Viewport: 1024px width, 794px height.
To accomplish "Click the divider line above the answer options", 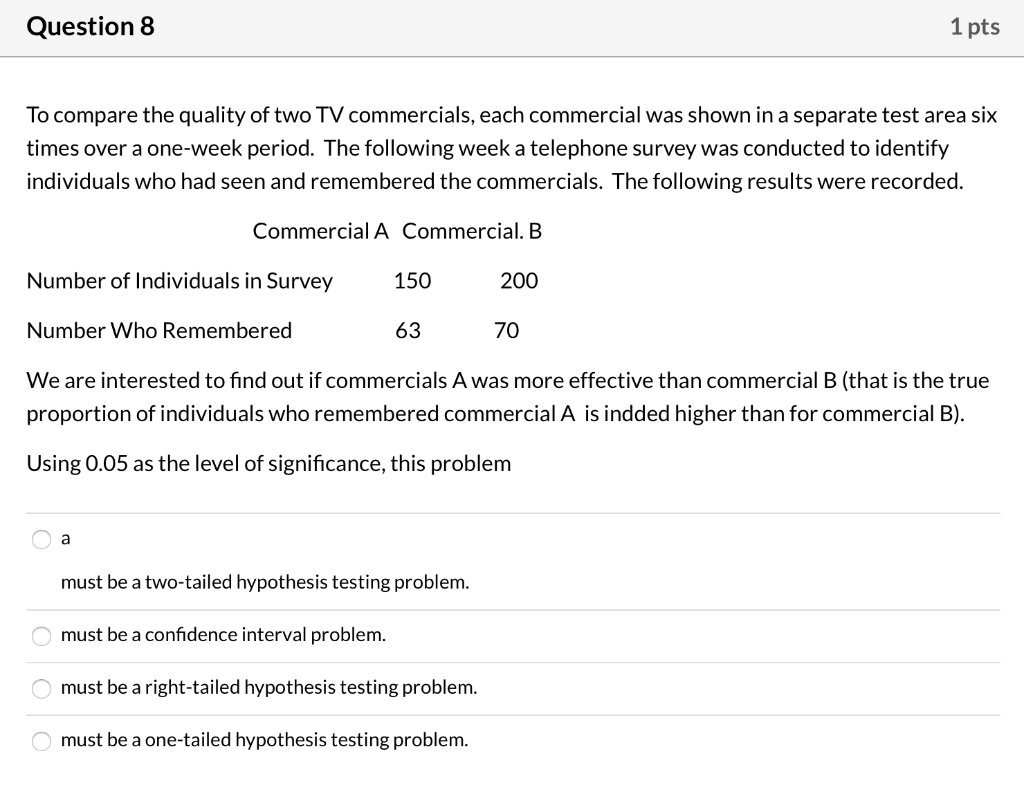I will tap(512, 510).
